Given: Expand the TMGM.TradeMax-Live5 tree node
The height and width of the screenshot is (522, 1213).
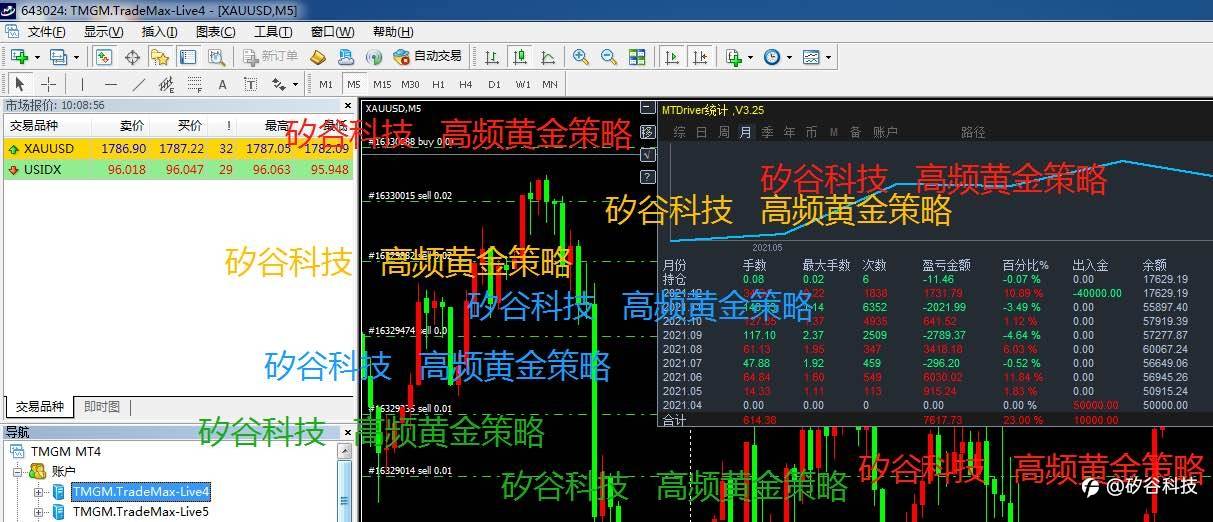Looking at the screenshot, I should tap(39, 512).
